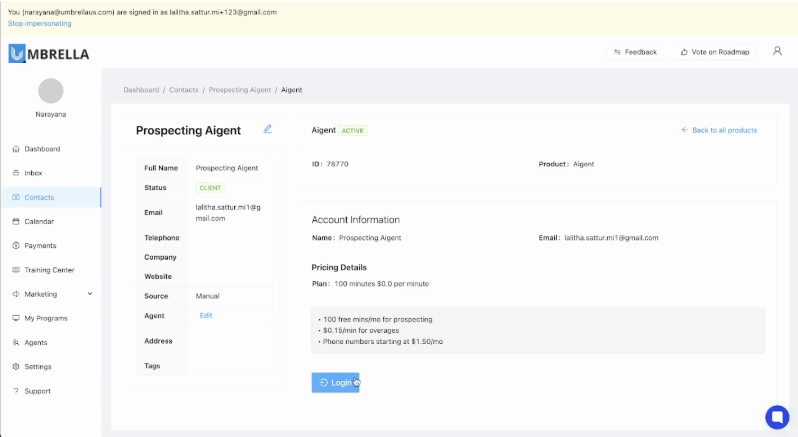Image resolution: width=798 pixels, height=437 pixels.
Task: Click the blue Login button
Action: 335,383
